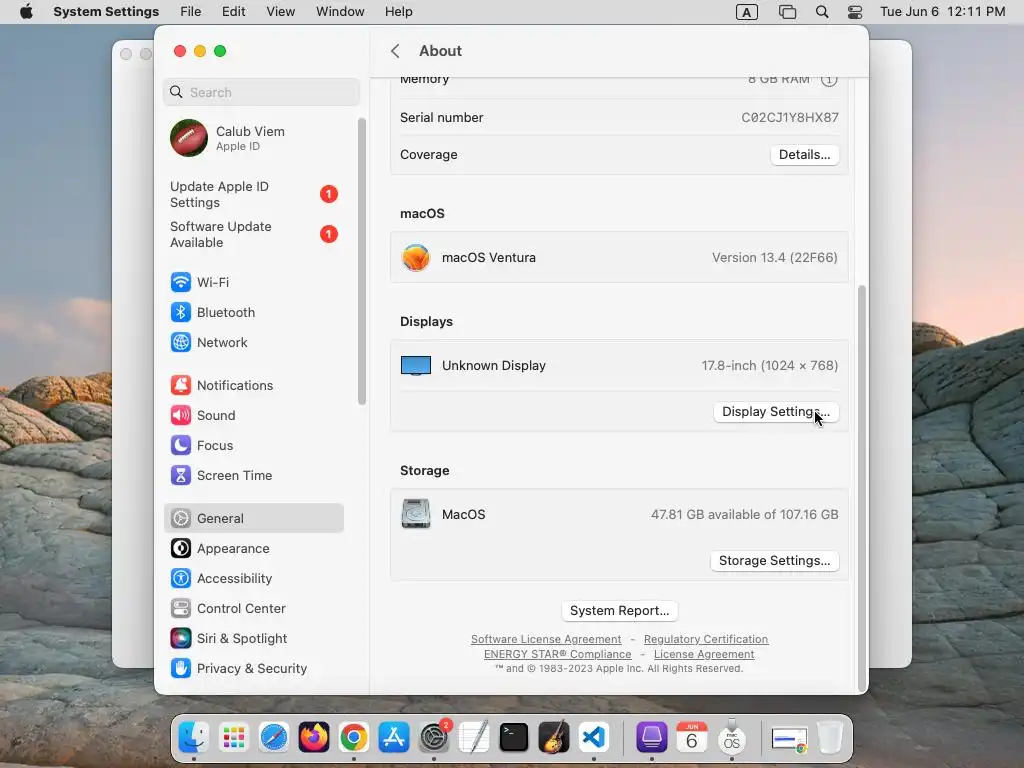The width and height of the screenshot is (1024, 768).
Task: Select the Control Center icon
Action: pyautogui.click(x=181, y=609)
